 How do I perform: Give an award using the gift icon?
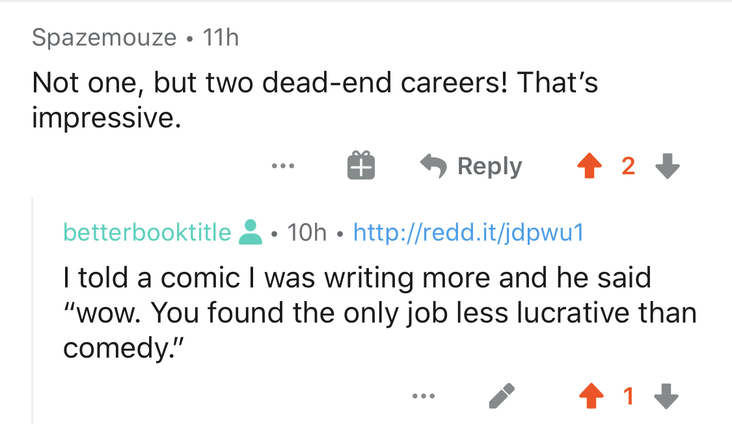pos(361,165)
